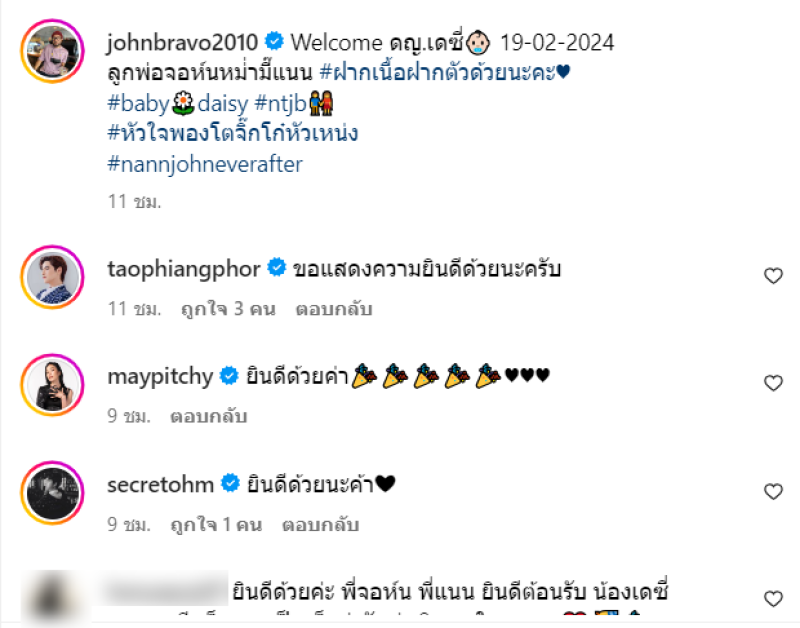Like maypitchy's comment with heart icon

773,383
